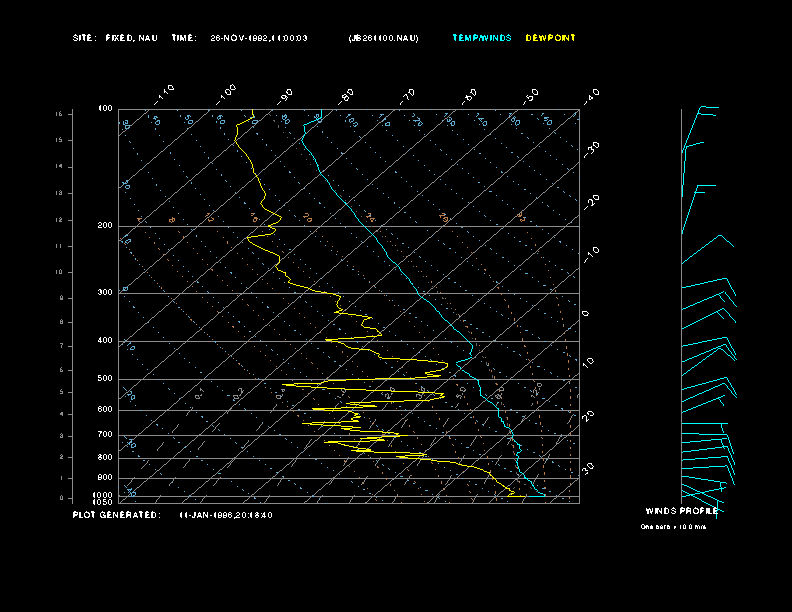This screenshot has width=792, height=612.
Task: Click the 900 pressure level label
Action: point(105,477)
